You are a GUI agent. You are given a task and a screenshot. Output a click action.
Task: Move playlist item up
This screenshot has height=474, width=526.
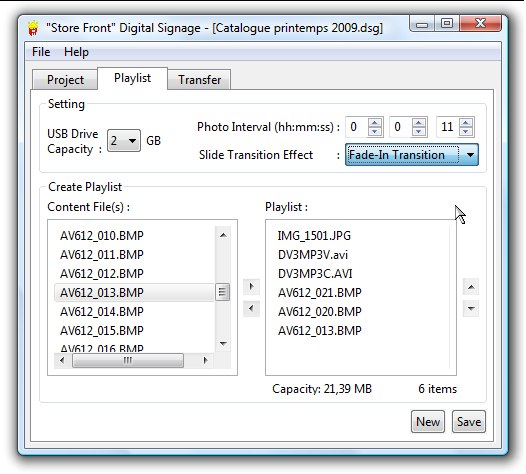pyautogui.click(x=471, y=287)
